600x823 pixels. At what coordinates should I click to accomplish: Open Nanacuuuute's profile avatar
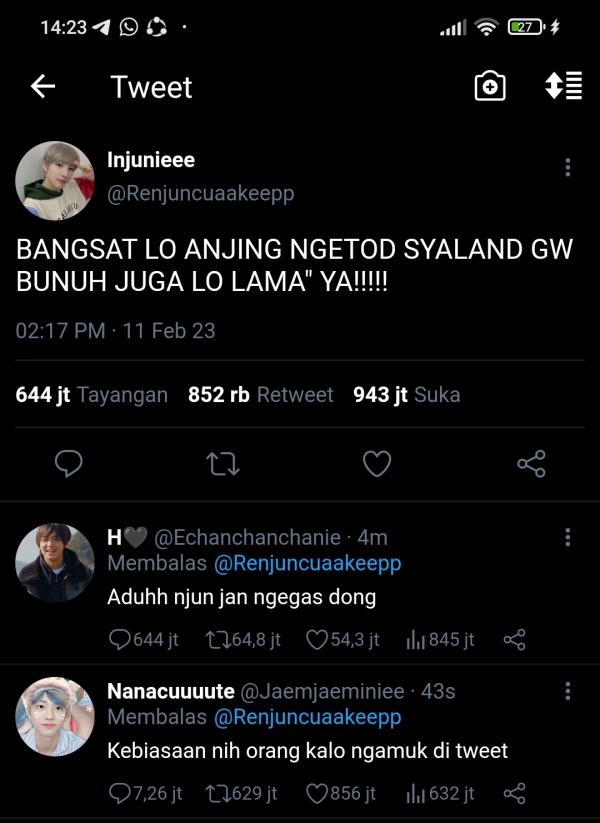click(x=55, y=716)
